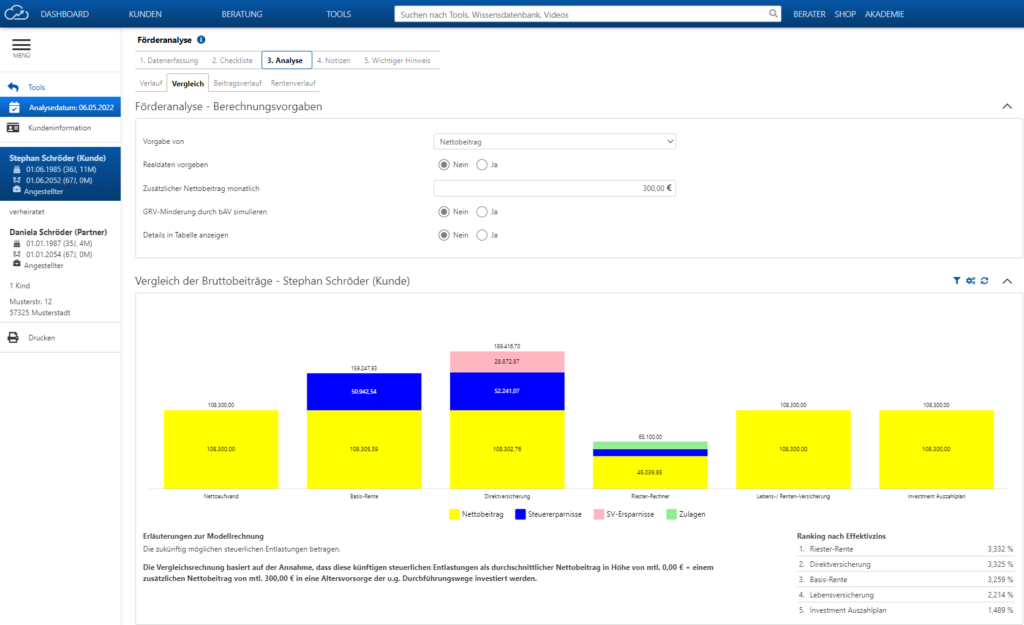Click the blue Steuerersparnisse legend swatch

click(519, 515)
